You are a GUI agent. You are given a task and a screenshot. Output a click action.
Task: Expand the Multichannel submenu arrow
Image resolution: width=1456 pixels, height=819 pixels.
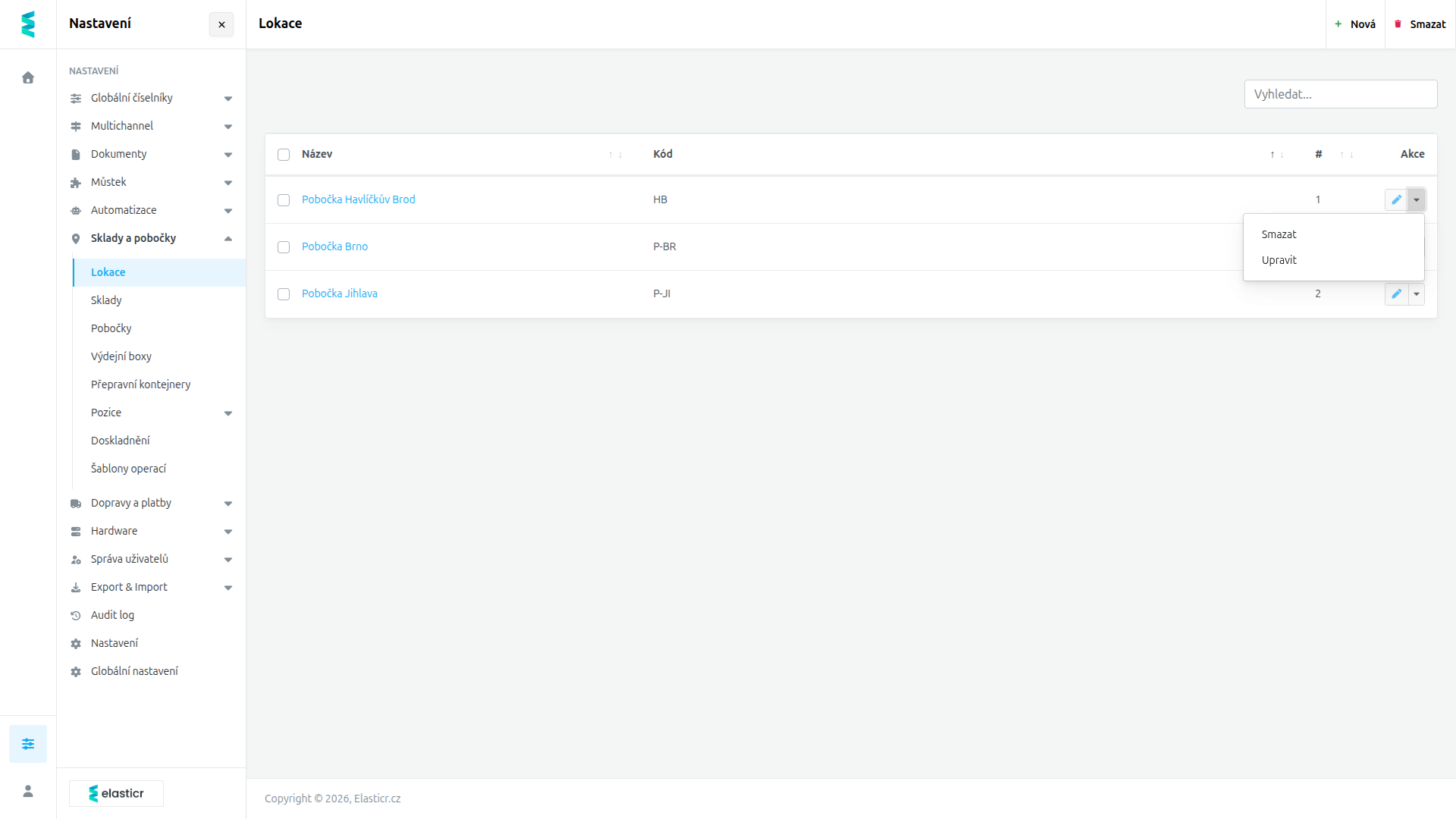(228, 127)
